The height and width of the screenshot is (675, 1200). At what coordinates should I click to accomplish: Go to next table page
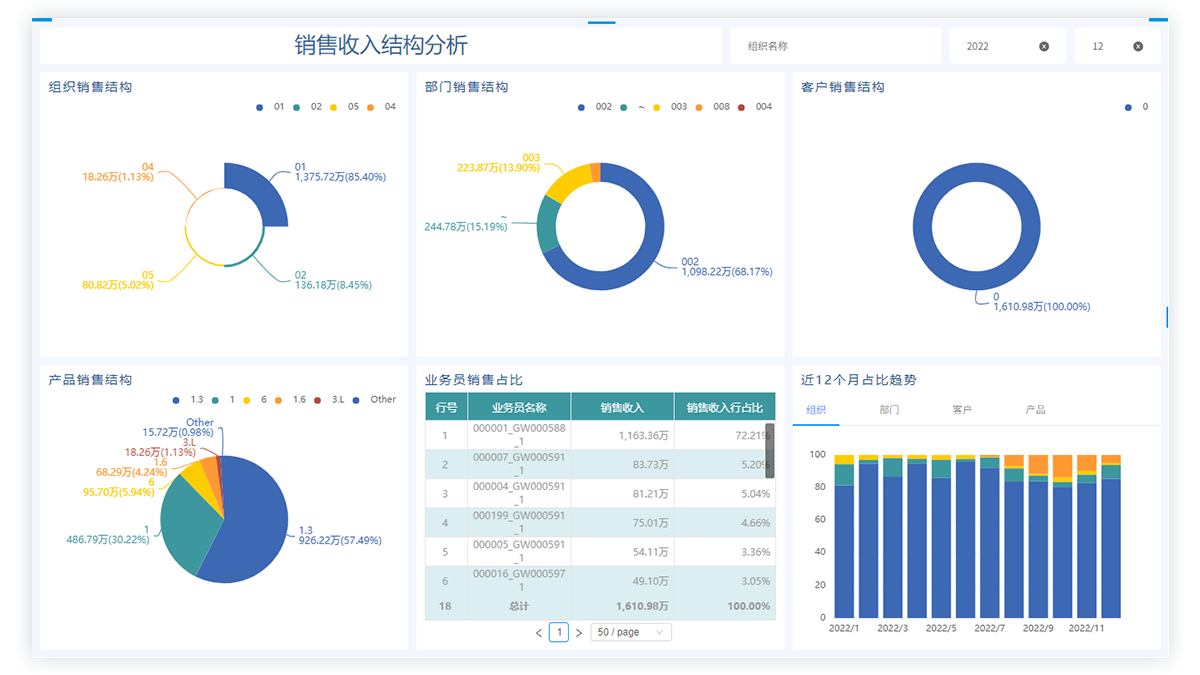[x=578, y=633]
